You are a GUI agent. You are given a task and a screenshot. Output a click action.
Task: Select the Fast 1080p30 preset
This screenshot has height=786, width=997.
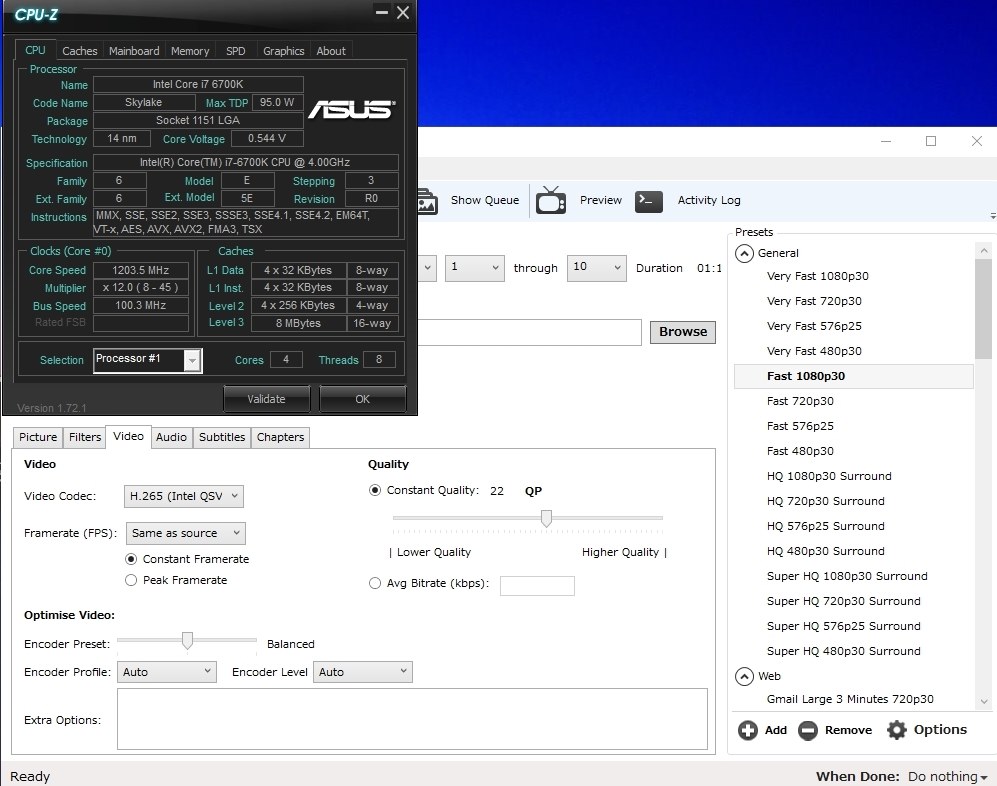(853, 376)
